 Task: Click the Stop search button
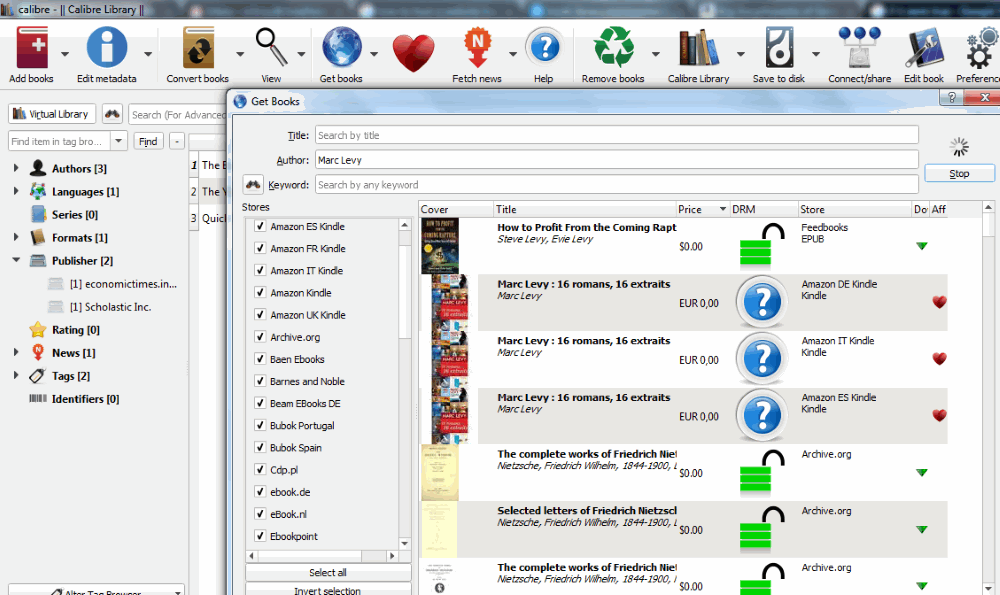pyautogui.click(x=959, y=173)
